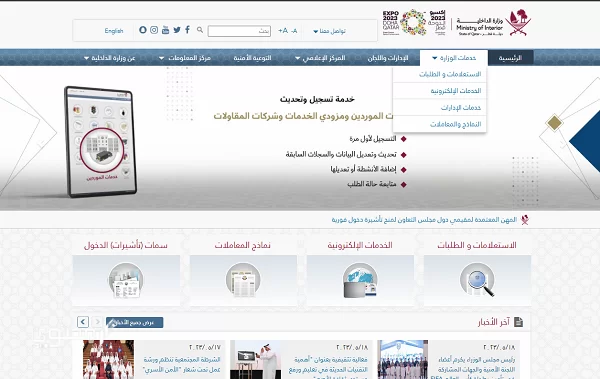Open the Snapchat icon in header
The width and height of the screenshot is (600, 379).
pyautogui.click(x=143, y=30)
